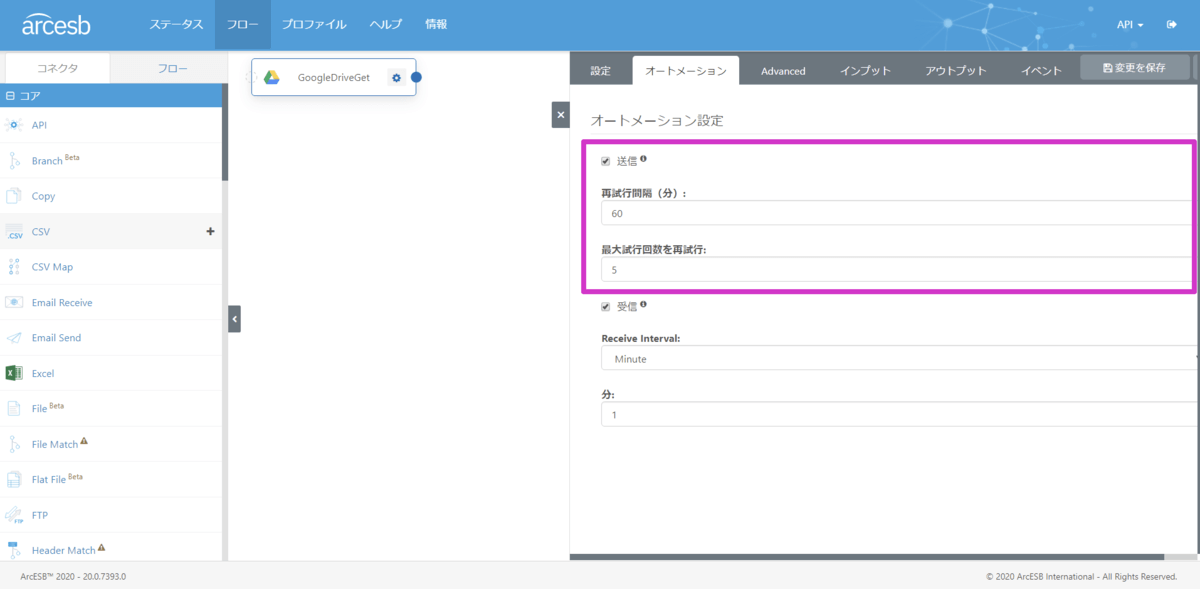
Task: Open the Receive Interval dropdown
Action: 898,359
